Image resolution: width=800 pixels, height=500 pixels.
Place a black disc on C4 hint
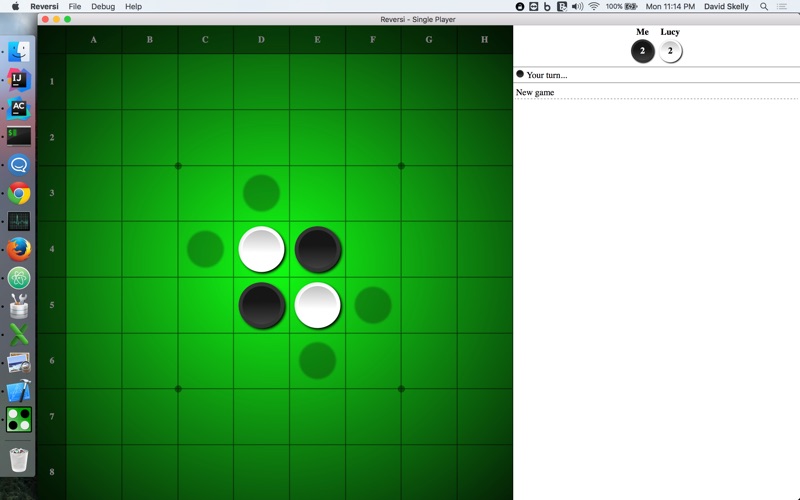[205, 249]
